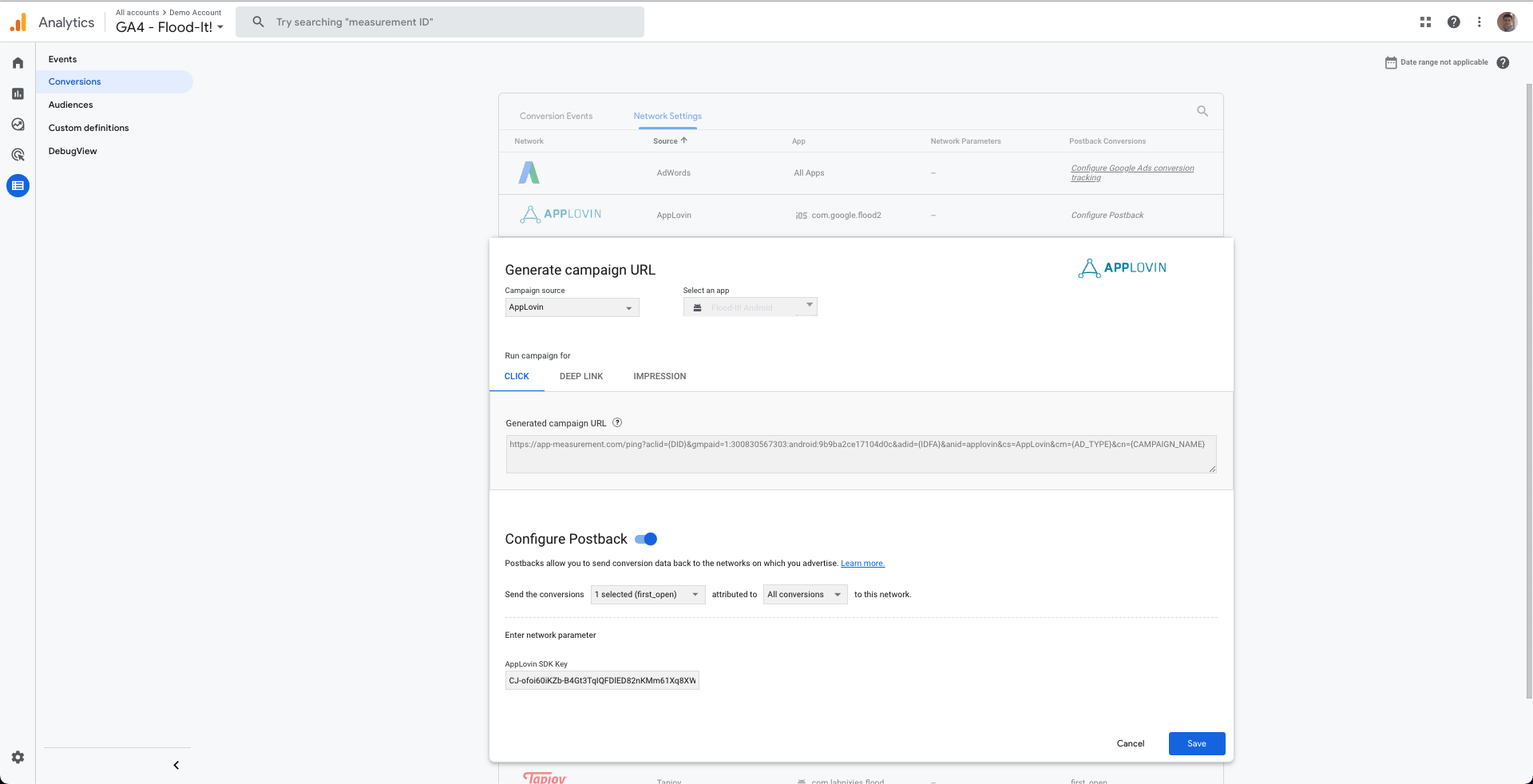Screen dimensions: 1533x784
Task: Click the Source column sort arrow
Action: click(x=684, y=141)
